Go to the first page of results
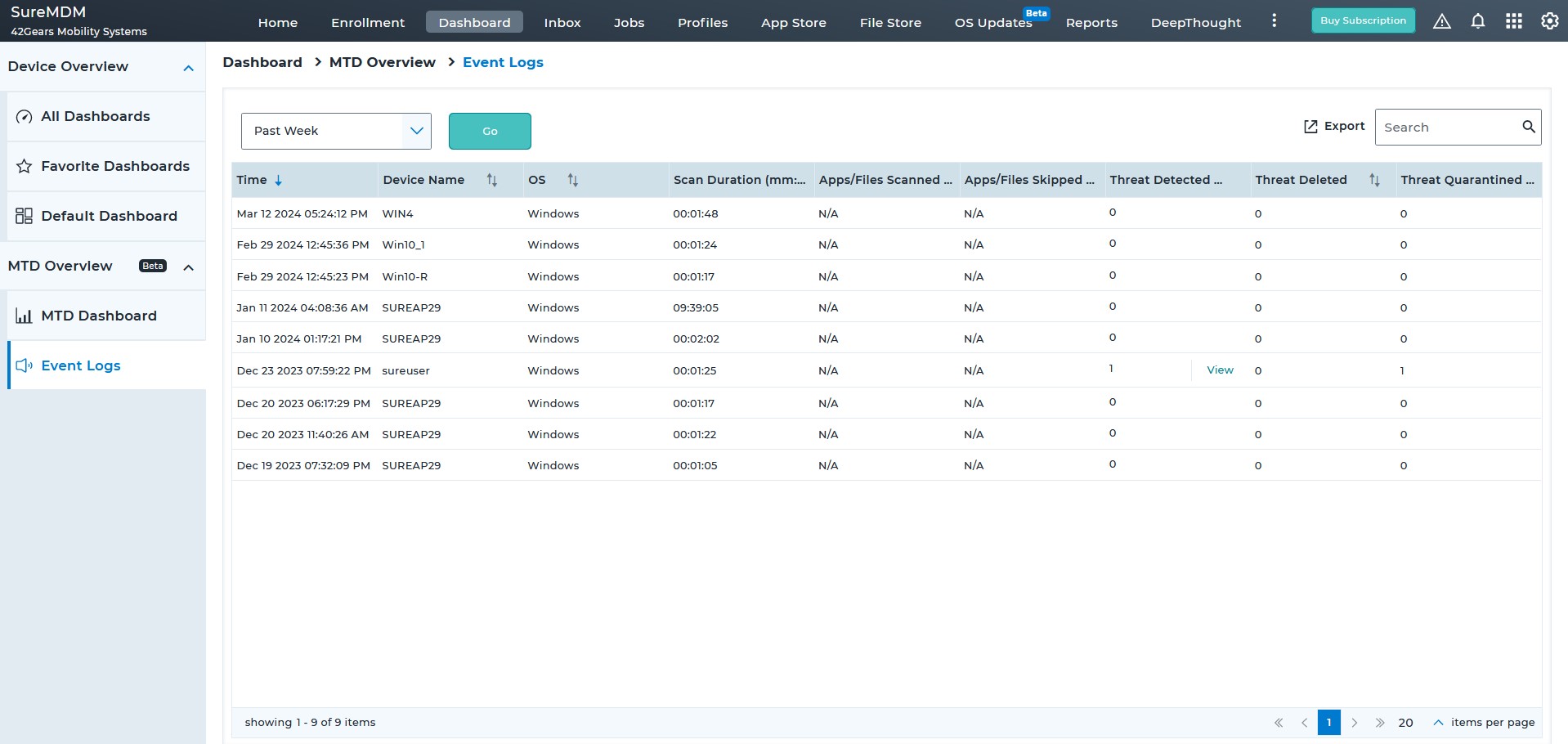Screen dimensions: 1568x744 (1279, 723)
